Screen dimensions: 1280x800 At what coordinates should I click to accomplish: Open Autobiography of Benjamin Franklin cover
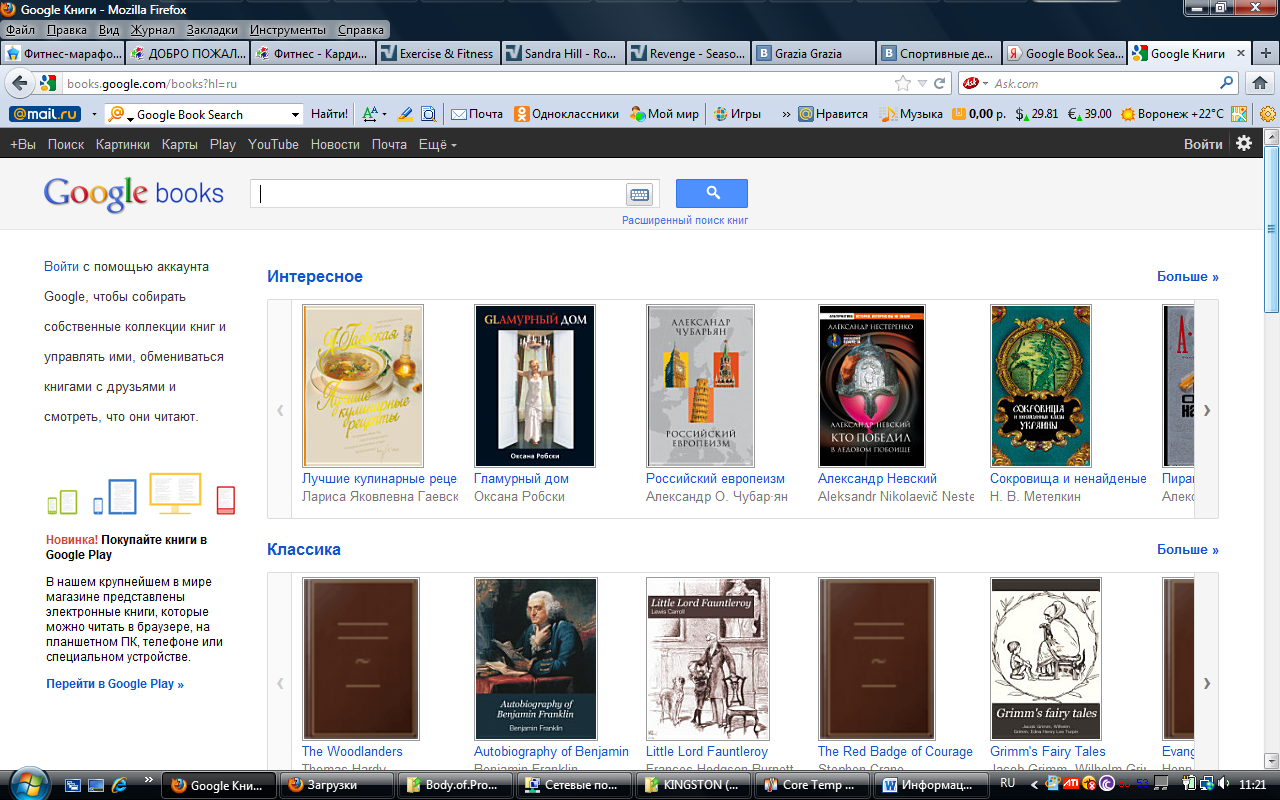point(535,659)
